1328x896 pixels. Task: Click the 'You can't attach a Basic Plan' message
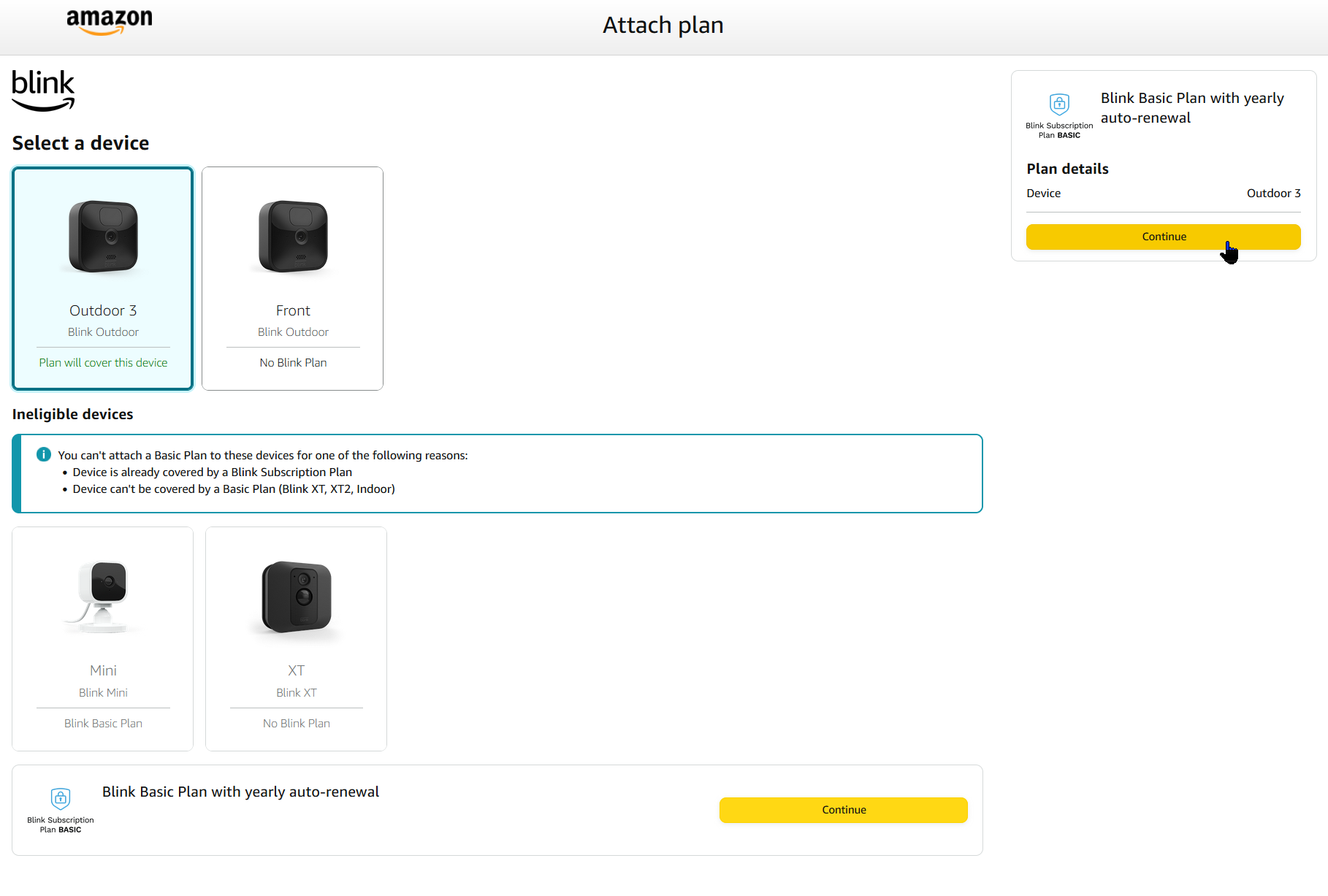coord(263,455)
